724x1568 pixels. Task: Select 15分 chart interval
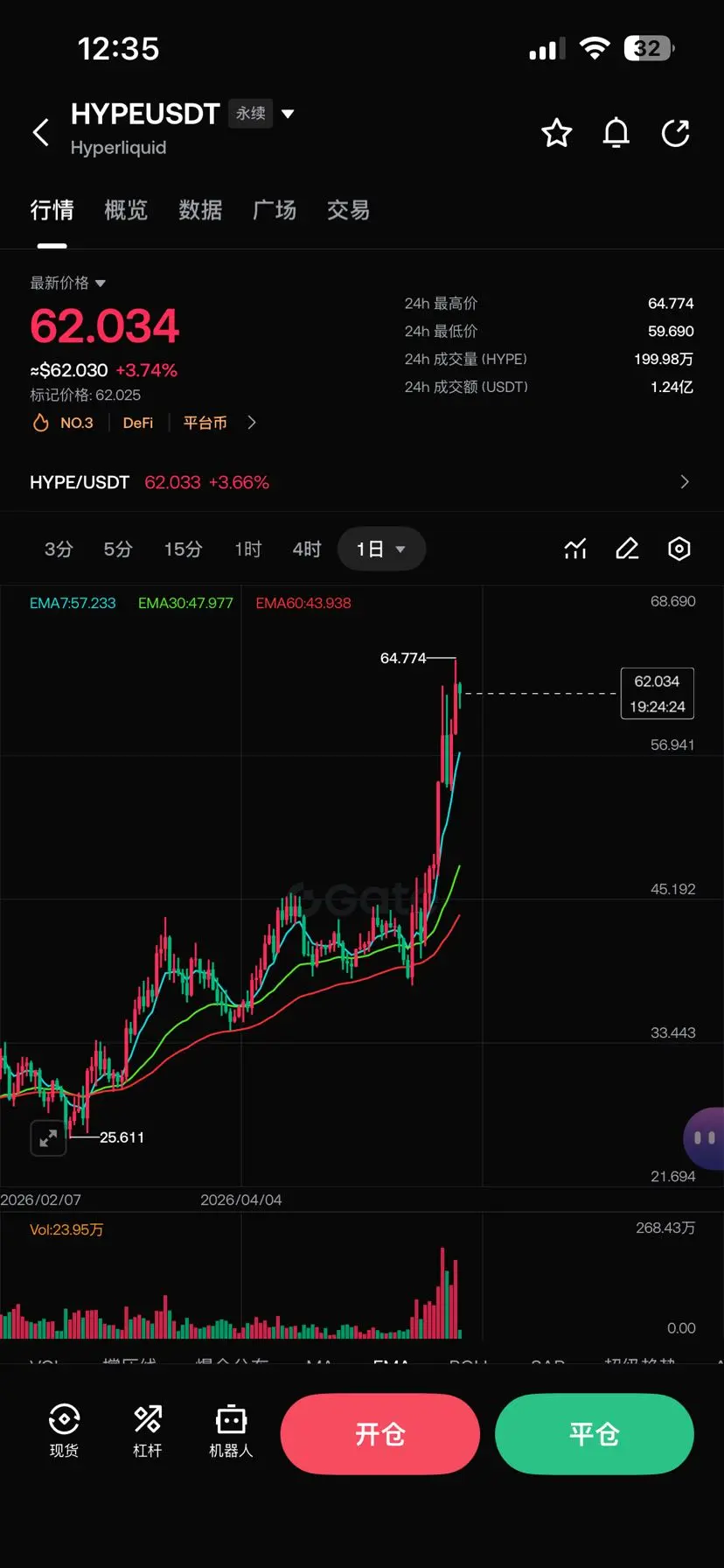click(183, 549)
